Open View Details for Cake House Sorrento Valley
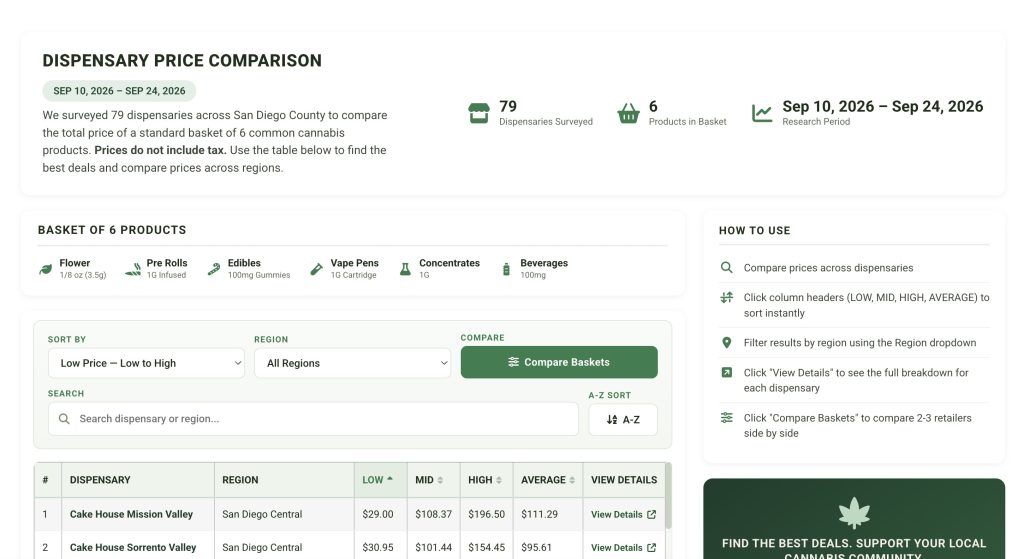The image size is (1024, 559). click(623, 547)
